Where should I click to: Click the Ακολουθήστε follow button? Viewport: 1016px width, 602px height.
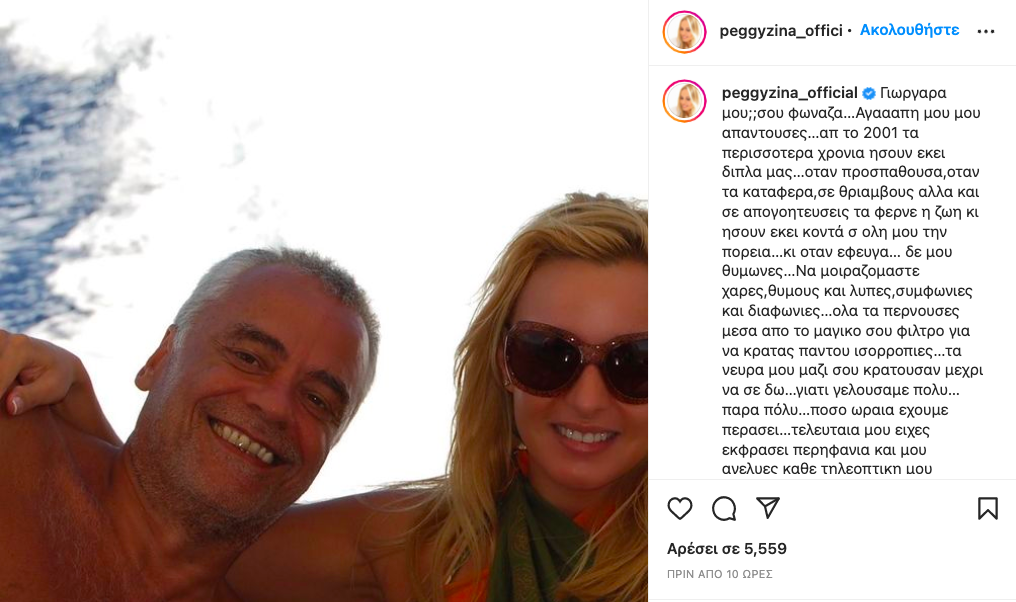click(909, 30)
